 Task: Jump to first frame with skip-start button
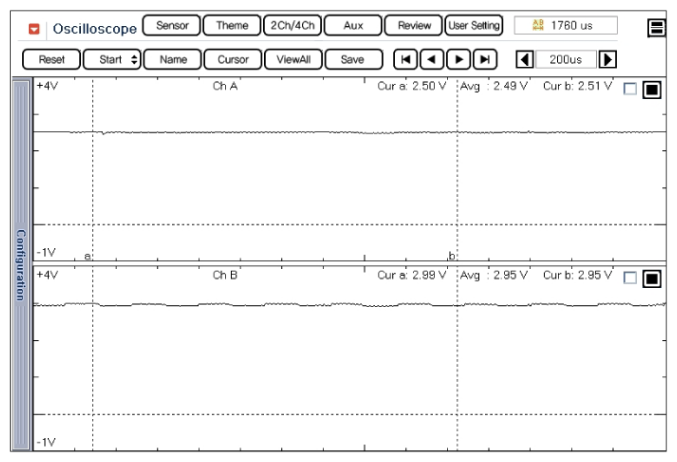404,60
